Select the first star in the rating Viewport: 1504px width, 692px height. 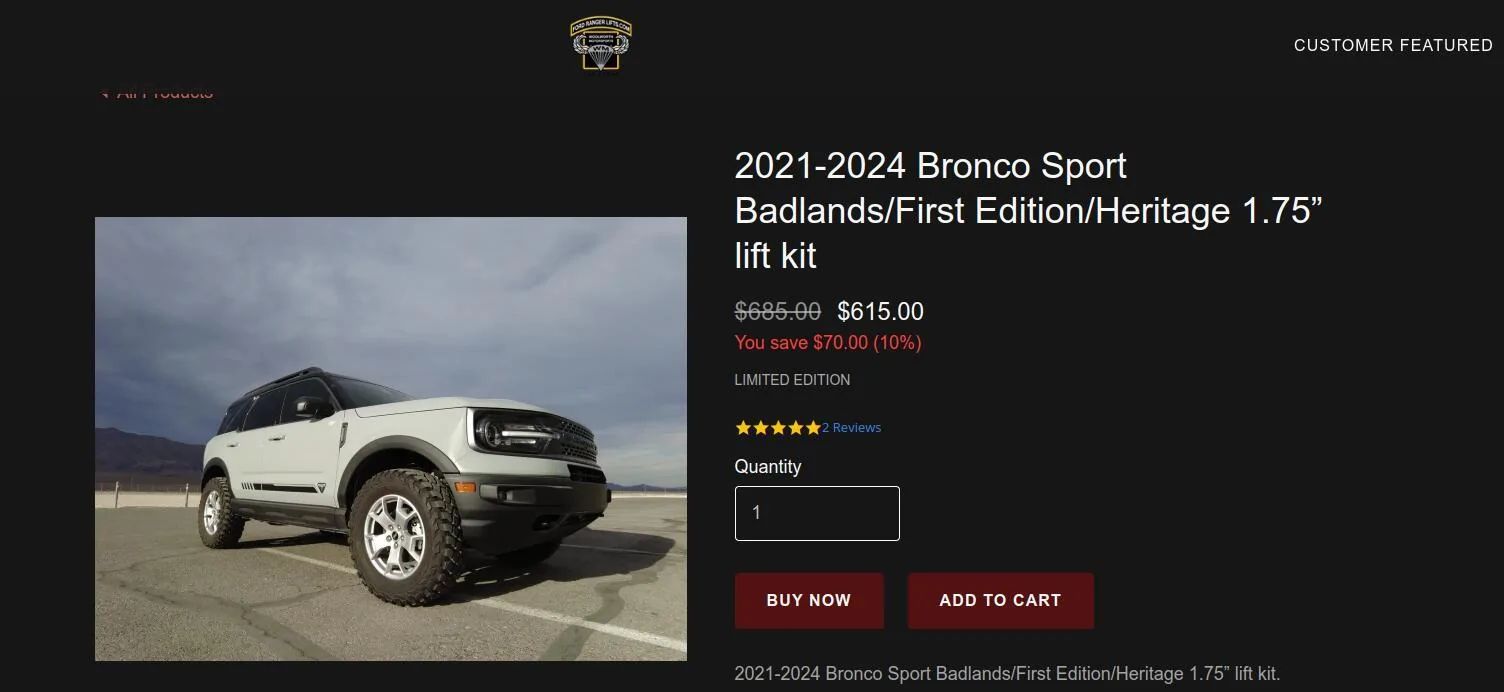point(742,427)
